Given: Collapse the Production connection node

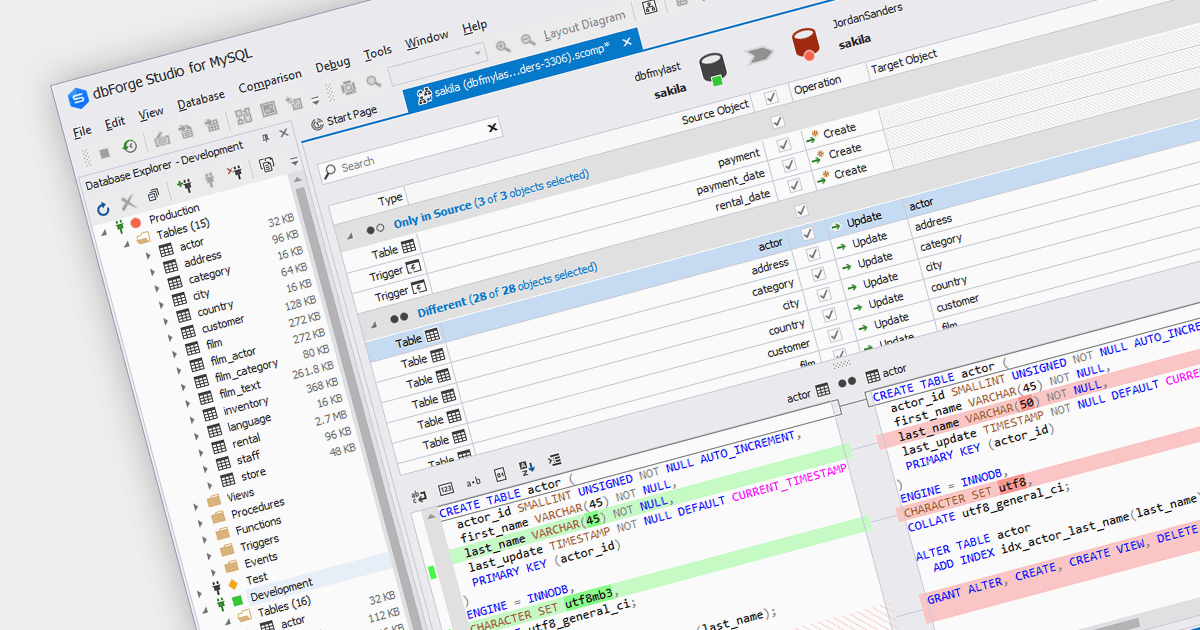Looking at the screenshot, I should [x=104, y=231].
